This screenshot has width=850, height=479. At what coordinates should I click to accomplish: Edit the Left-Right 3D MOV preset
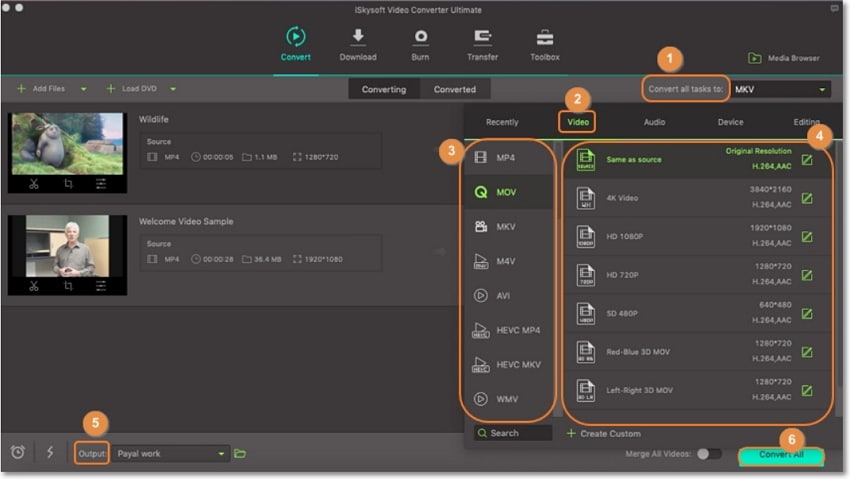click(x=807, y=390)
